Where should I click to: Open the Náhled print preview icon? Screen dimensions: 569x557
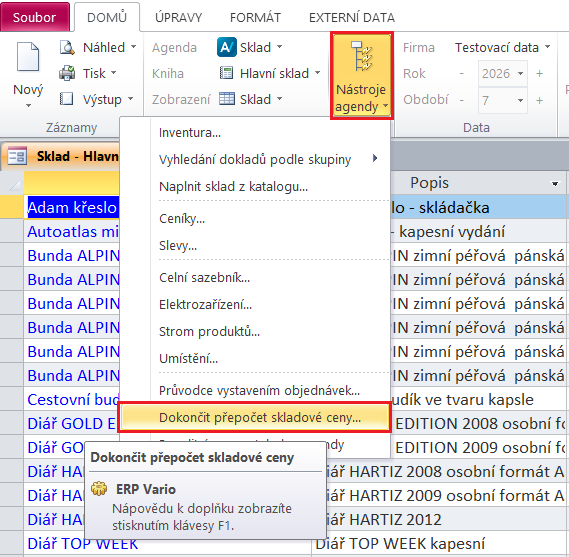tap(67, 48)
